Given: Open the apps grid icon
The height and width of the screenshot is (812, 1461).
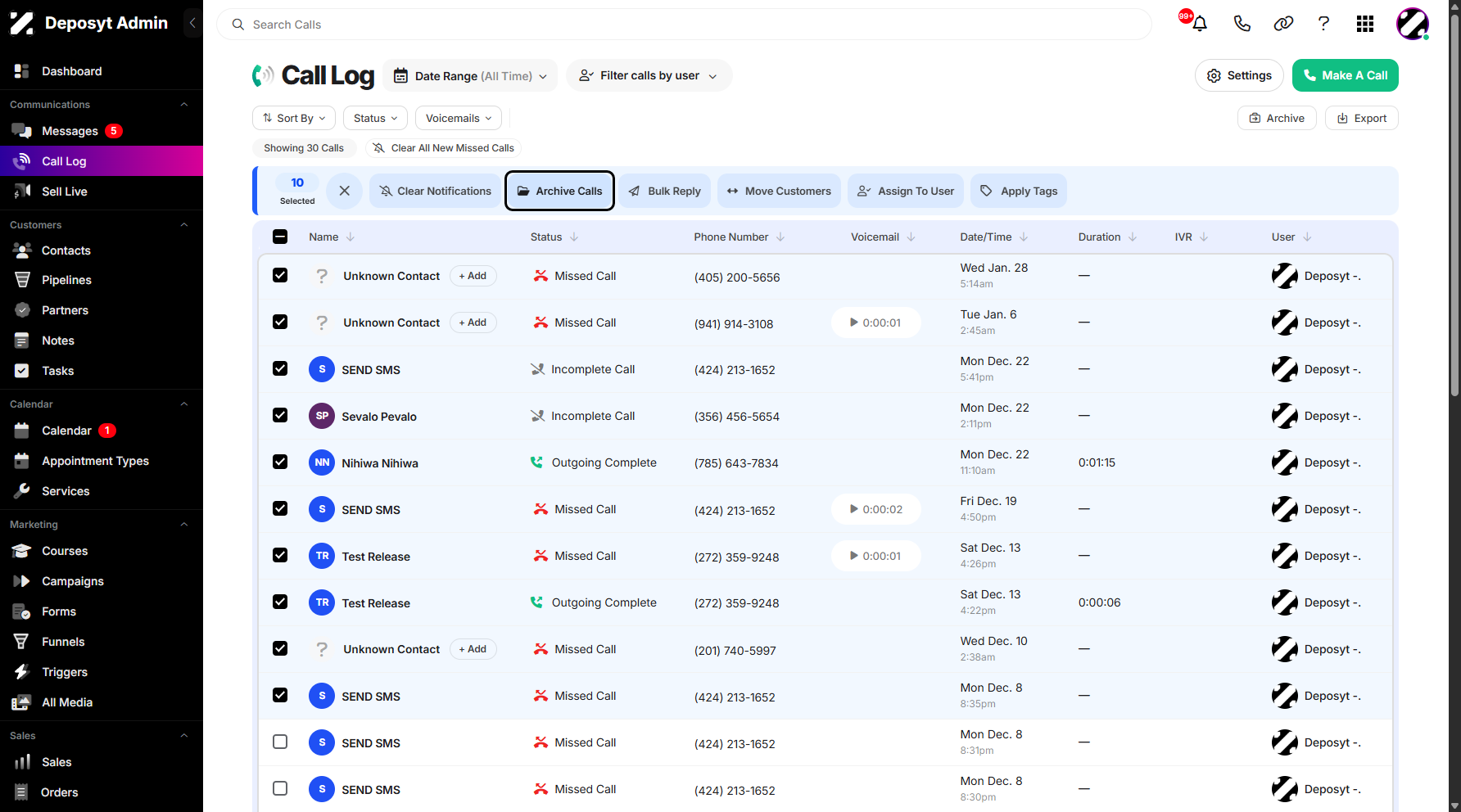Looking at the screenshot, I should tap(1365, 24).
